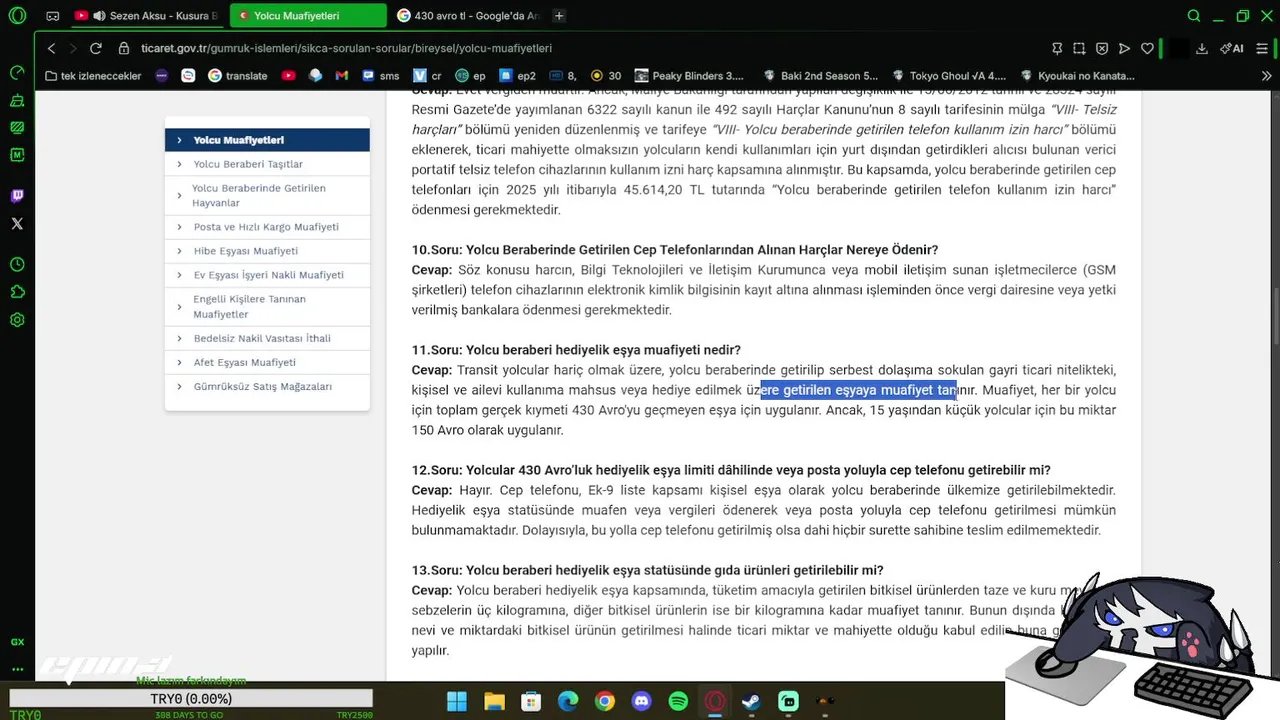
Task: Click the send to Flow arrow icon
Action: (1124, 48)
